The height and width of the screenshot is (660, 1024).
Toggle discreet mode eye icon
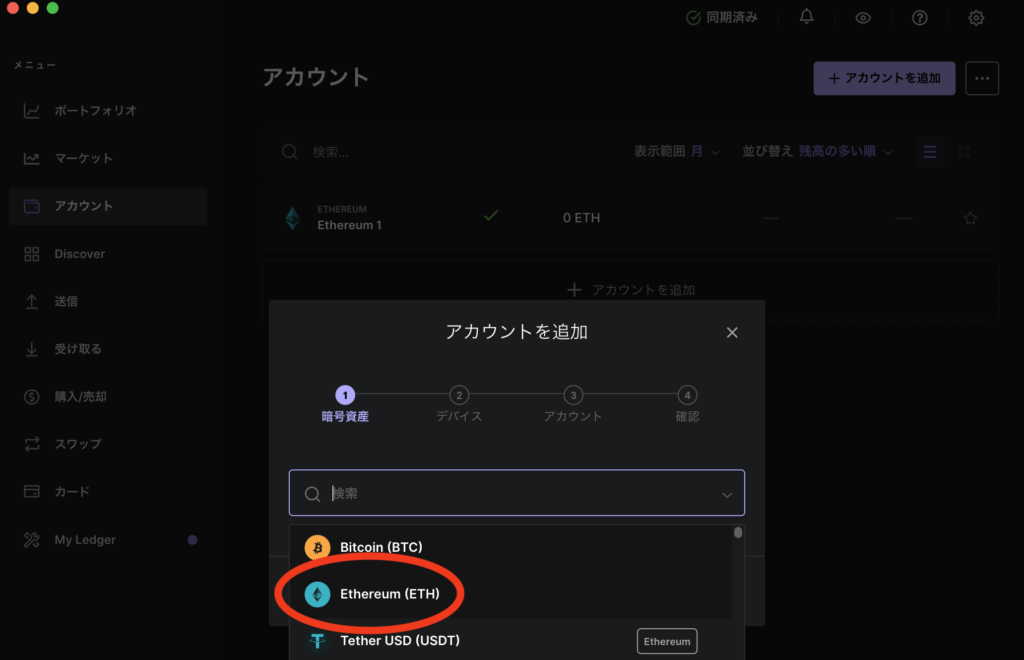[863, 18]
